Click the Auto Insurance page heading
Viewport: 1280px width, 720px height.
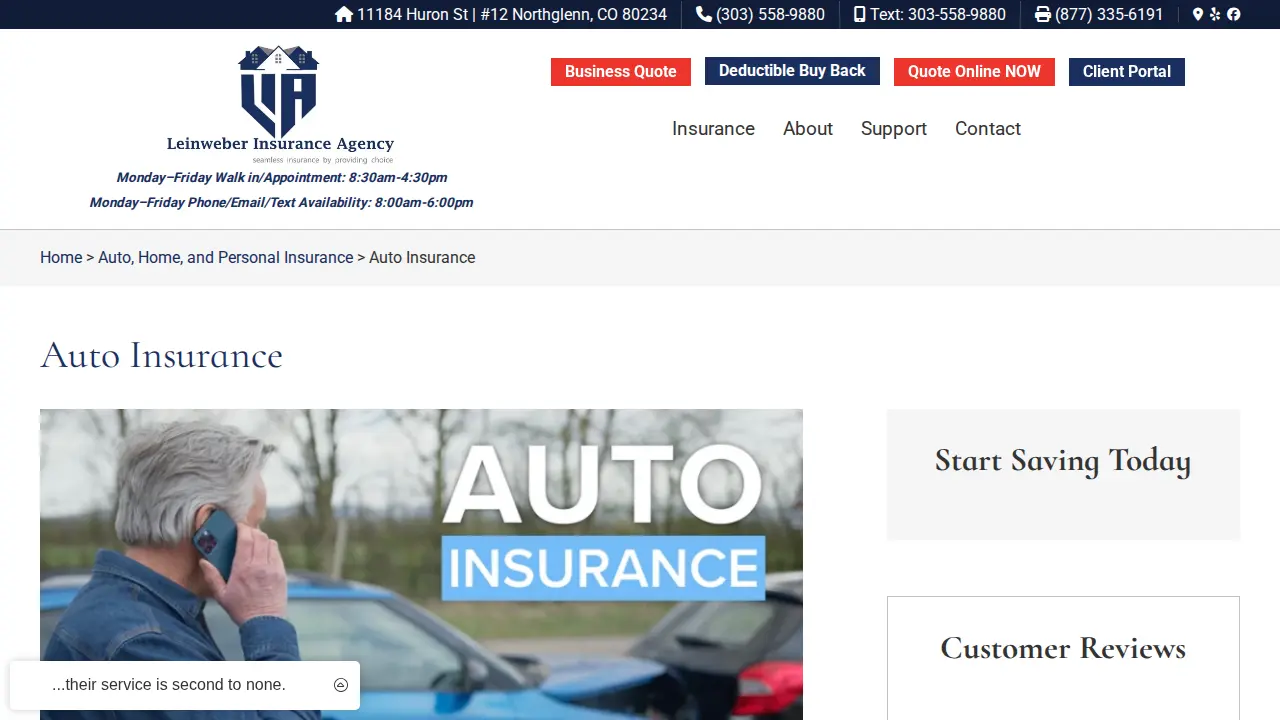[x=162, y=356]
